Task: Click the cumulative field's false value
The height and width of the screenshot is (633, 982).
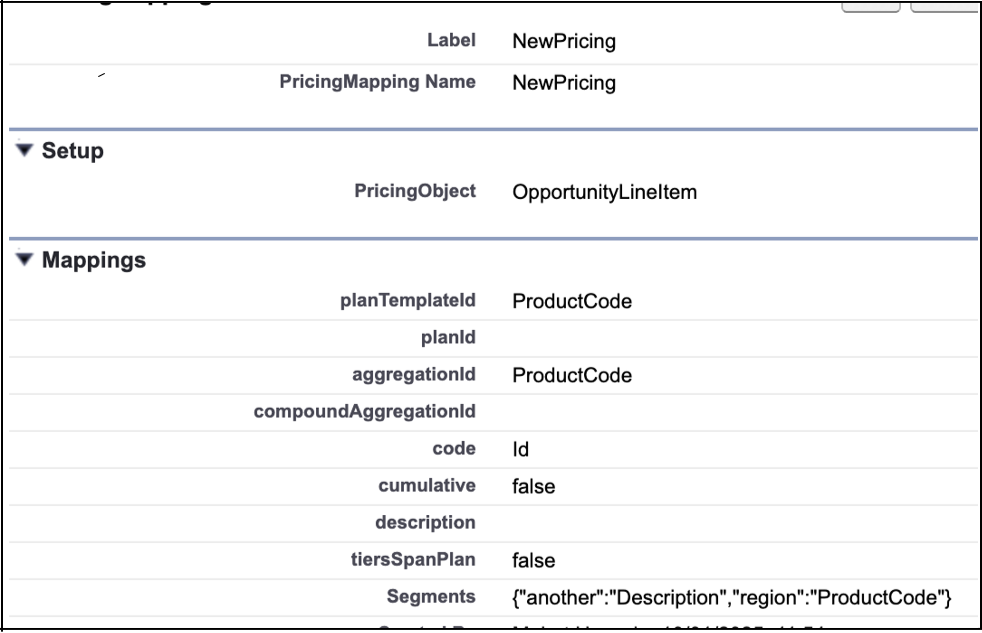Action: coord(533,487)
